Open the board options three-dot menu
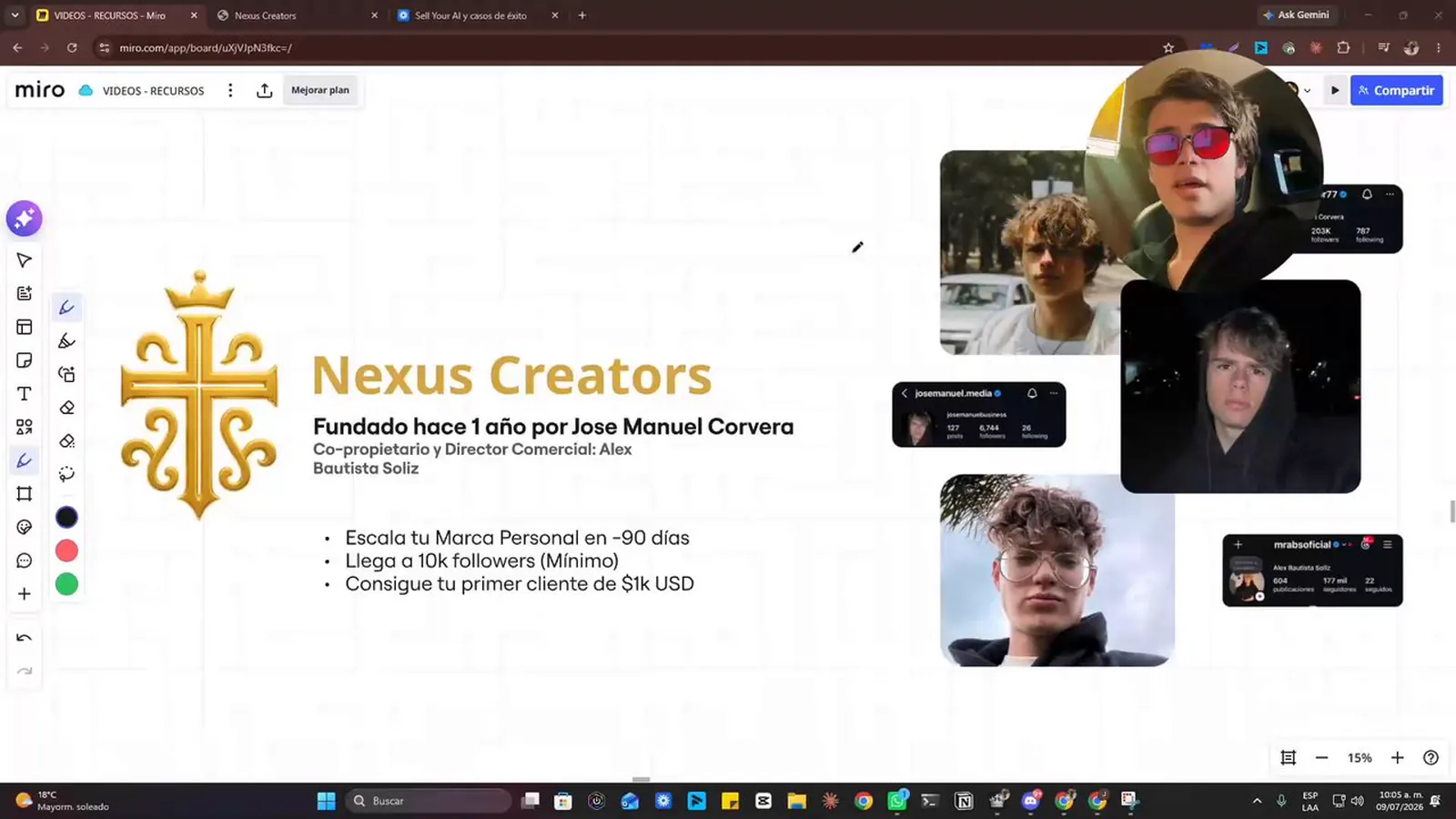Image resolution: width=1456 pixels, height=819 pixels. (x=230, y=90)
